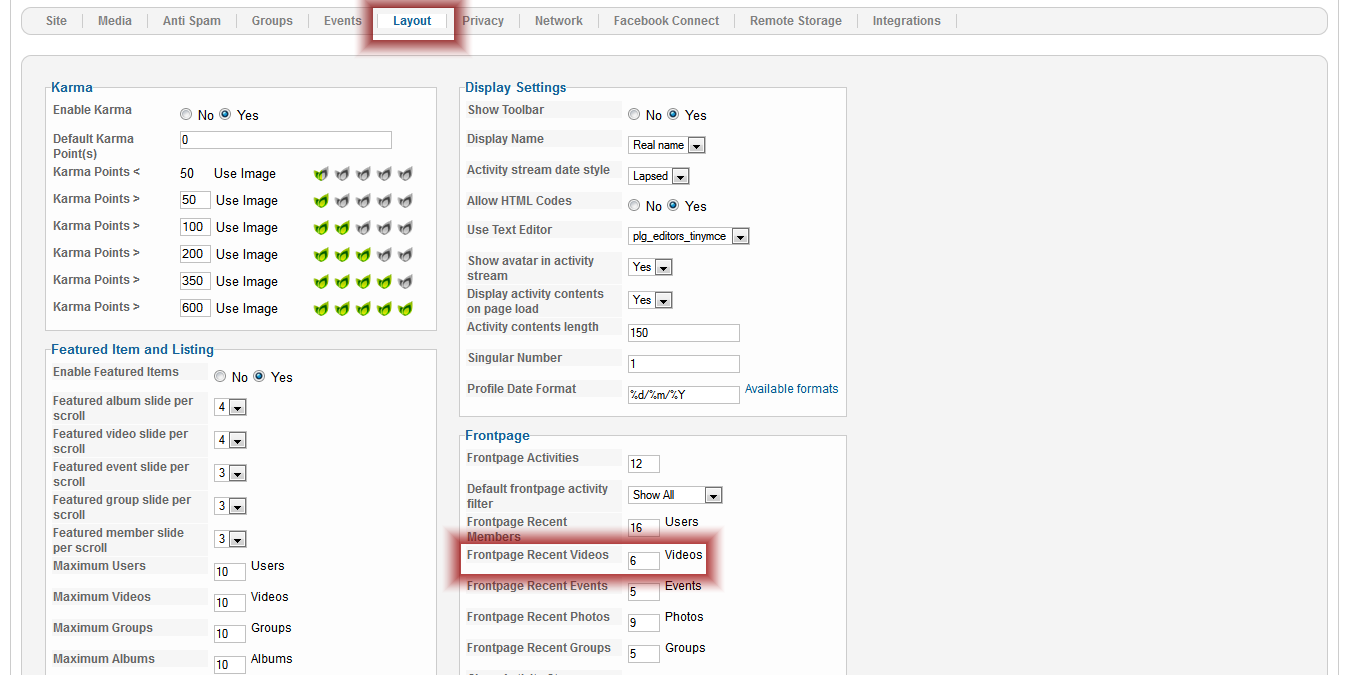Click karma leaf image for Points > 50
Image resolution: width=1349 pixels, height=675 pixels.
363,201
